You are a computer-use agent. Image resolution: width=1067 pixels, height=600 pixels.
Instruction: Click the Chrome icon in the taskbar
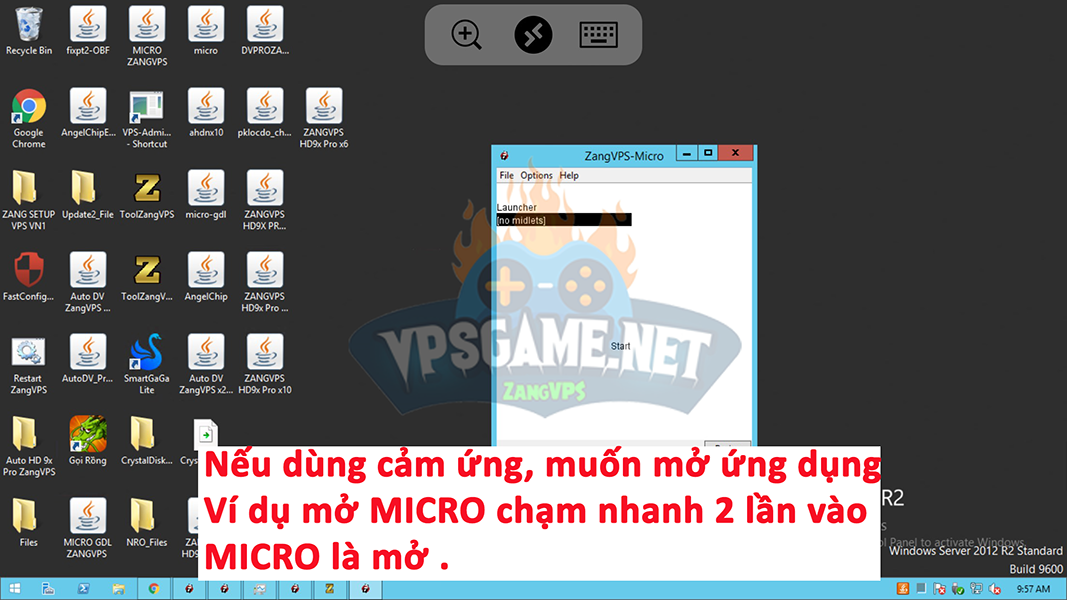point(154,589)
